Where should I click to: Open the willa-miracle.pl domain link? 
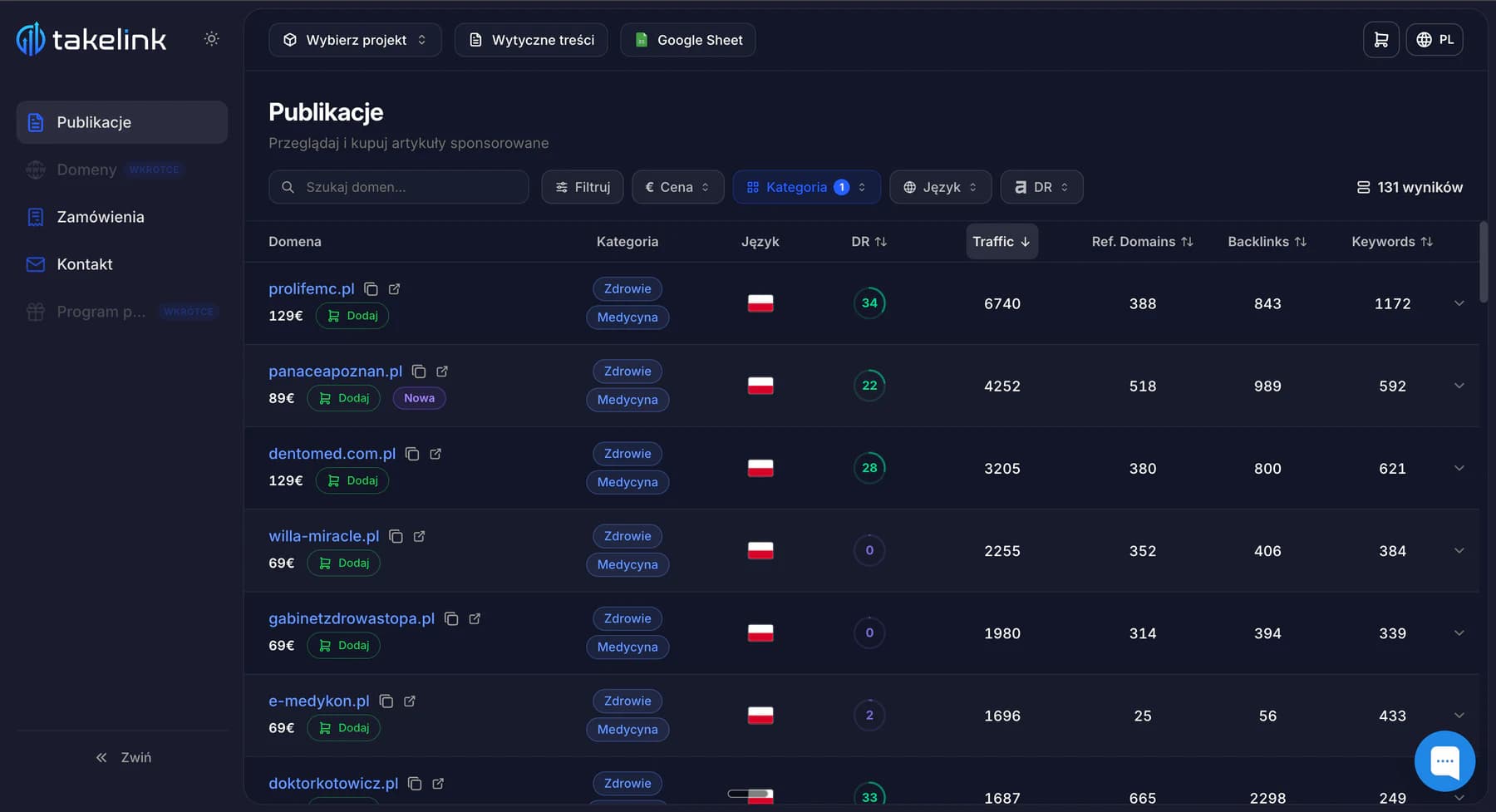(323, 536)
